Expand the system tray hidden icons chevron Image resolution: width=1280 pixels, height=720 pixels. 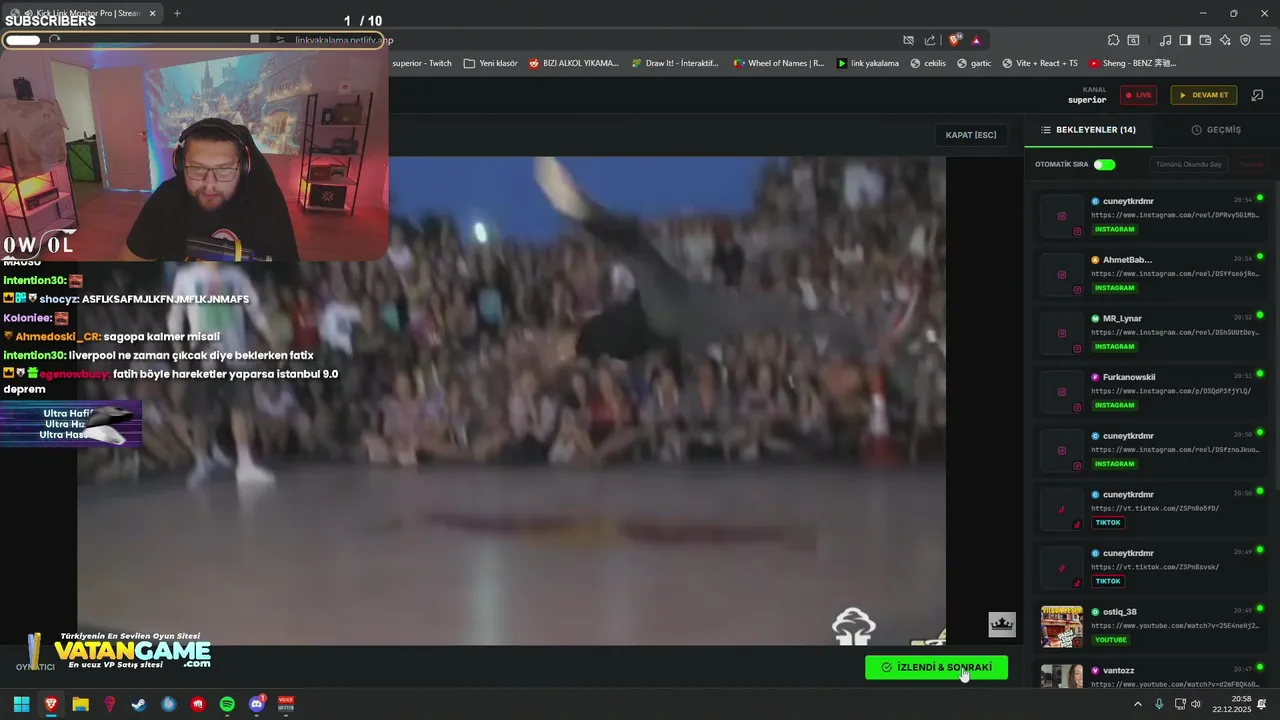(1137, 704)
